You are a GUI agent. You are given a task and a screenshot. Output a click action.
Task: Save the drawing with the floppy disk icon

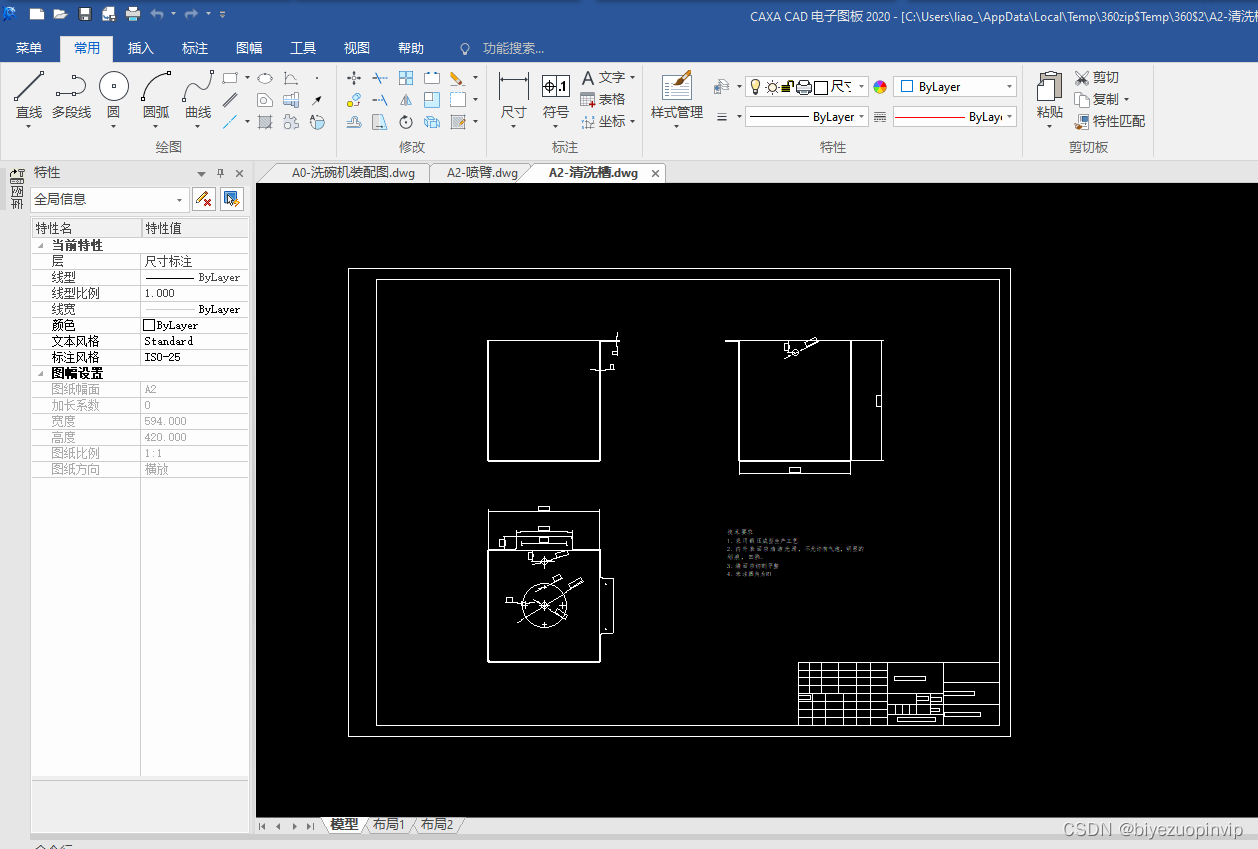[x=85, y=14]
